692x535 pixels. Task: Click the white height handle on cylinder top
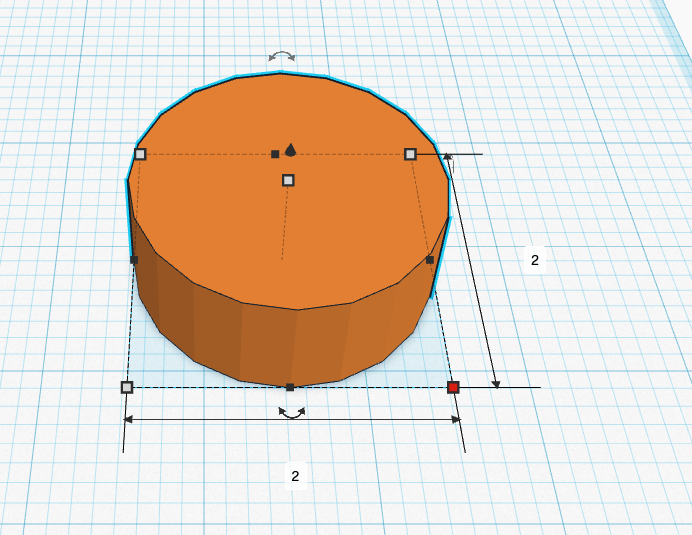288,180
